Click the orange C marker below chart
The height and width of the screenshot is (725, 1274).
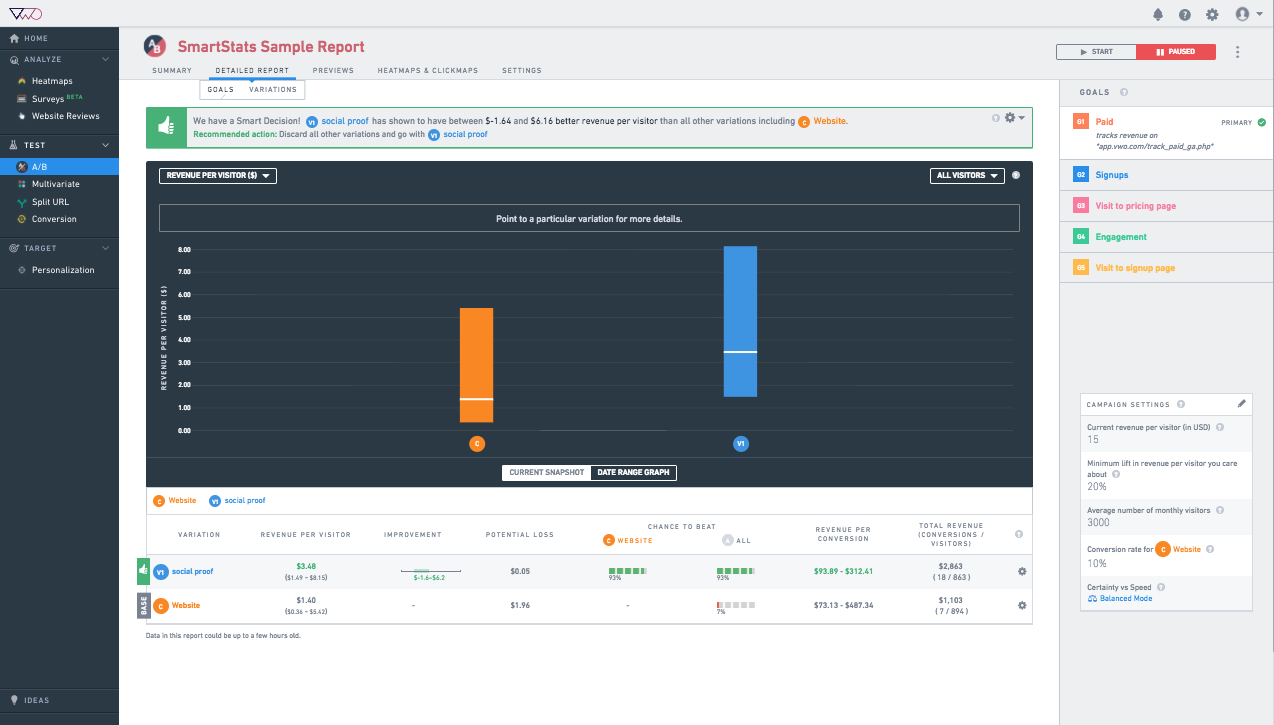(477, 443)
